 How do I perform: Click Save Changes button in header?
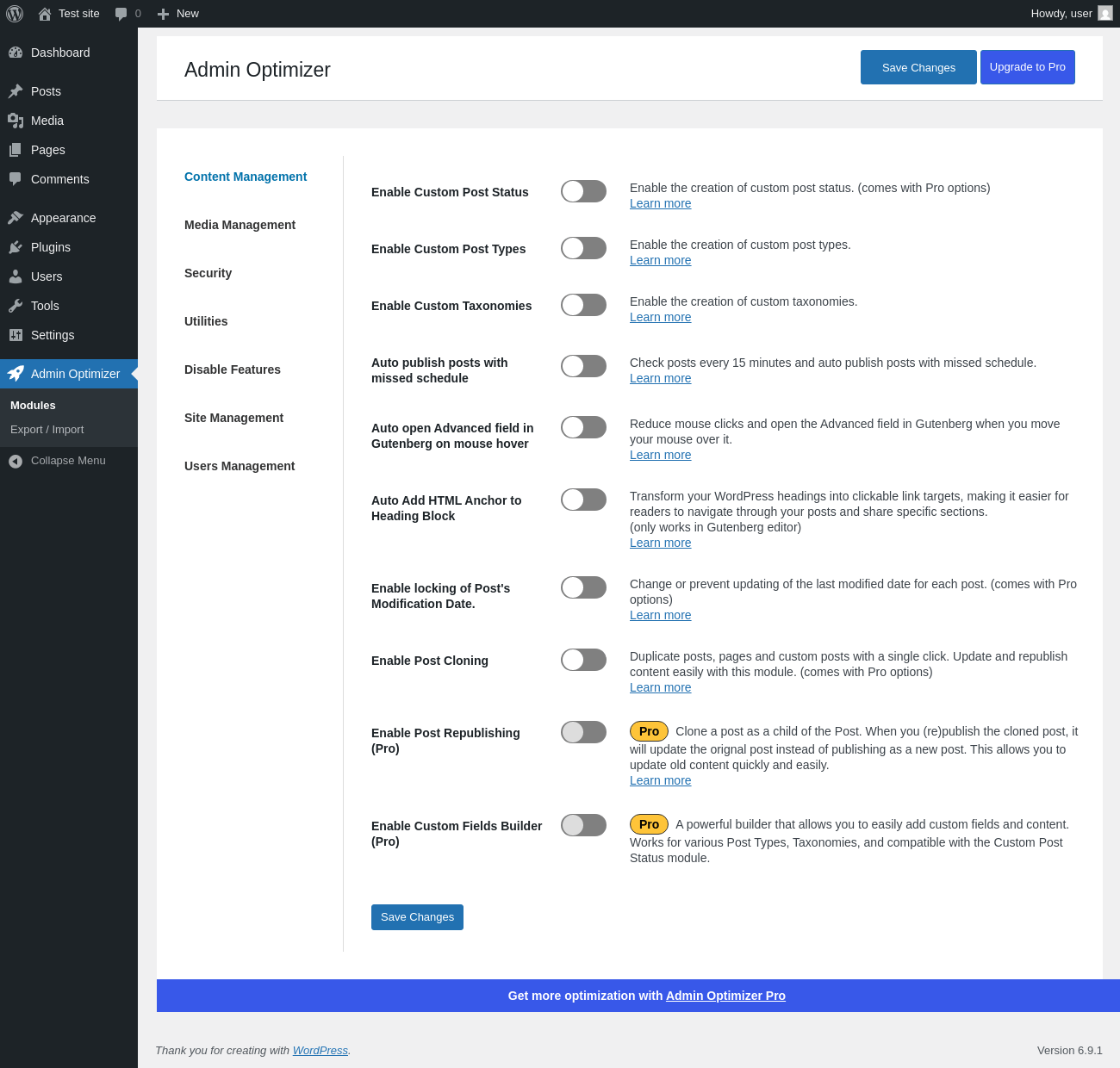point(918,67)
